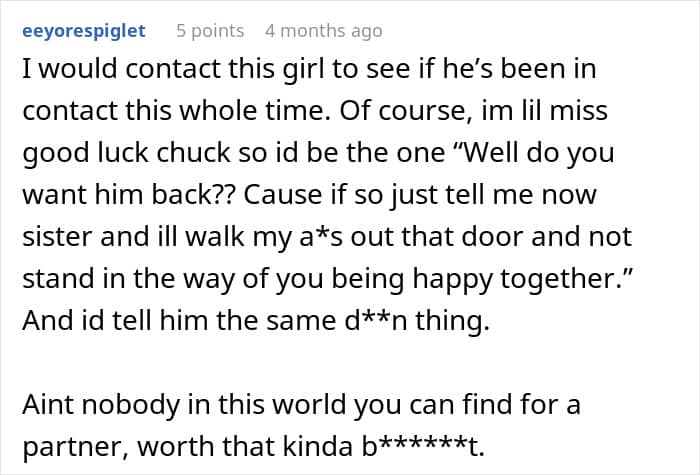Screen dimensions: 700x475
Task: Open the 4 months ago timestamp
Action: (323, 31)
